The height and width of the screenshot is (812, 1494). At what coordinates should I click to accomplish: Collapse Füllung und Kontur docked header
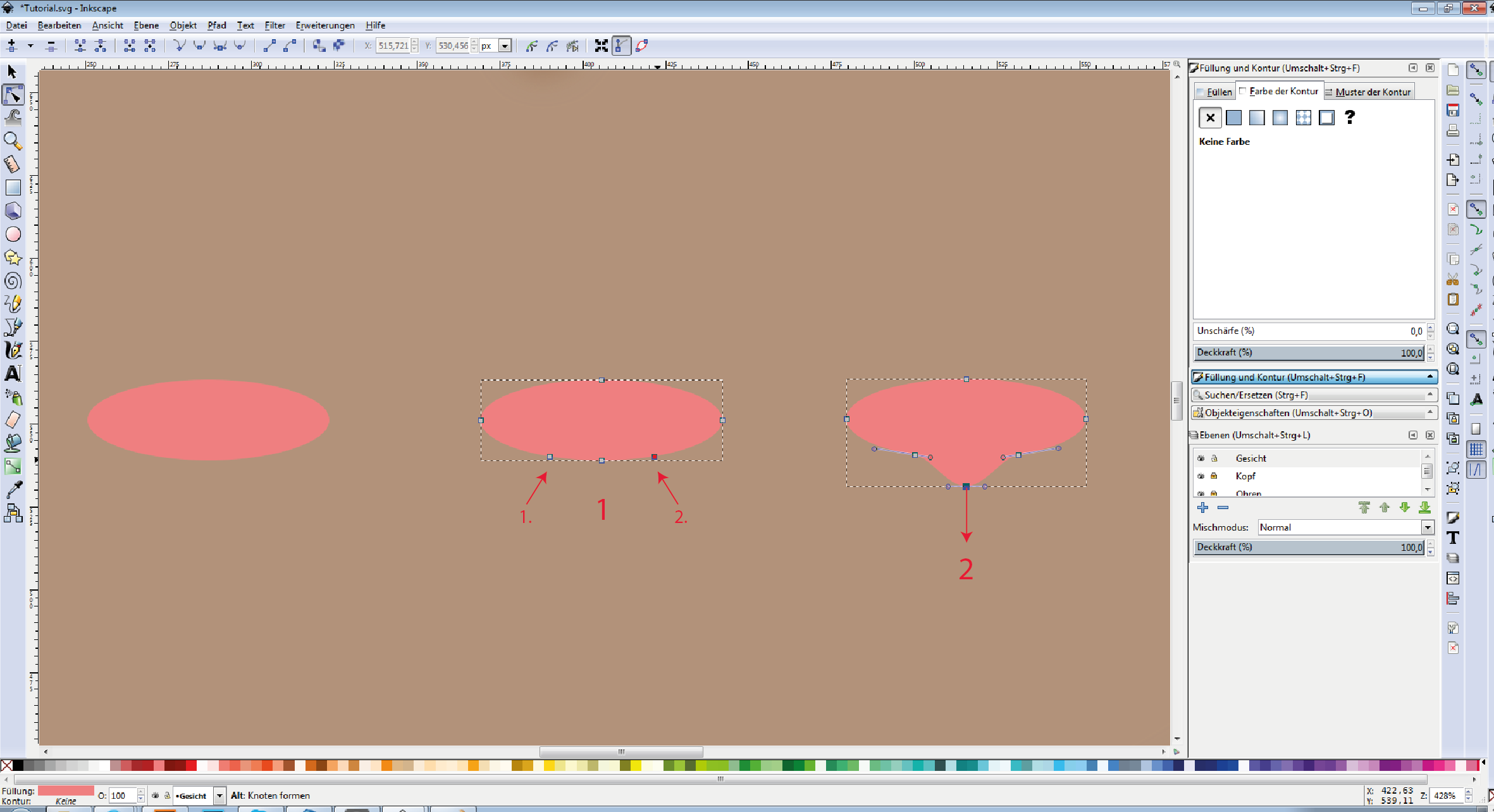point(1314,377)
